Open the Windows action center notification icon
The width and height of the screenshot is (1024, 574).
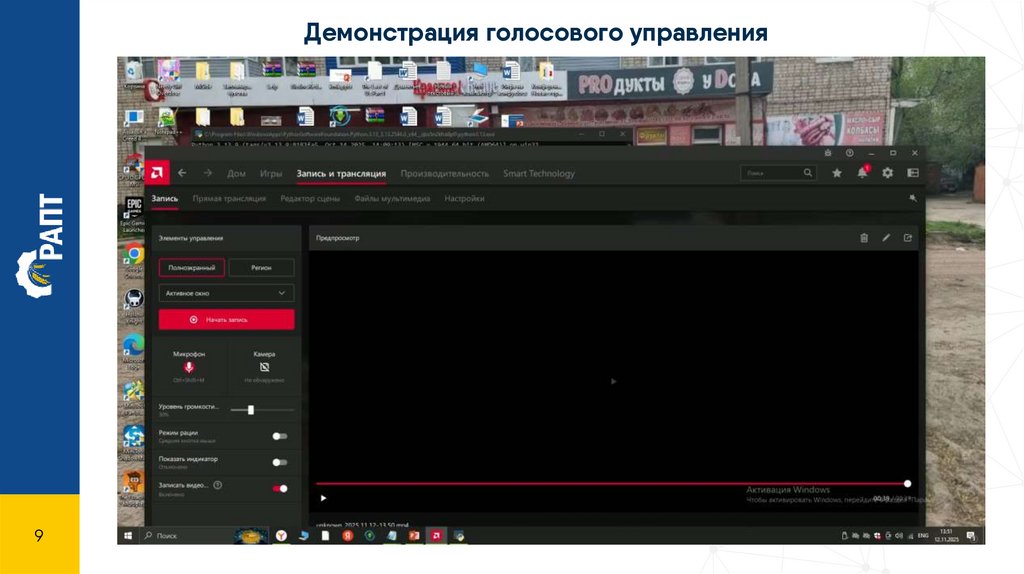(970, 536)
